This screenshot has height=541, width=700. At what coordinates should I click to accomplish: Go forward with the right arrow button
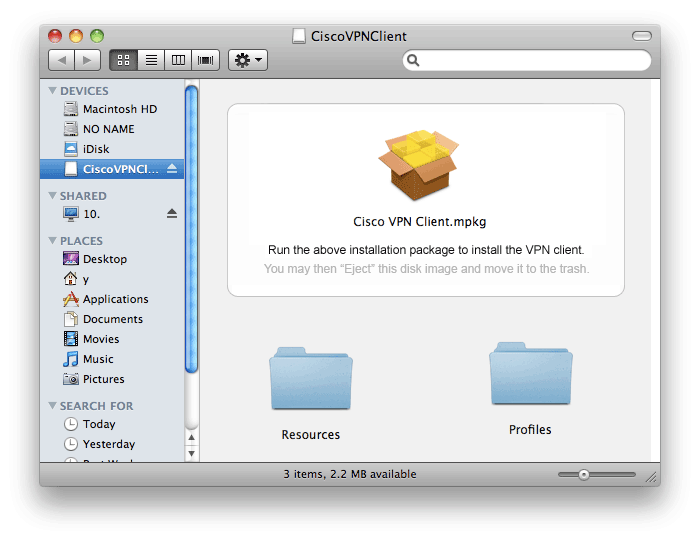pyautogui.click(x=88, y=60)
